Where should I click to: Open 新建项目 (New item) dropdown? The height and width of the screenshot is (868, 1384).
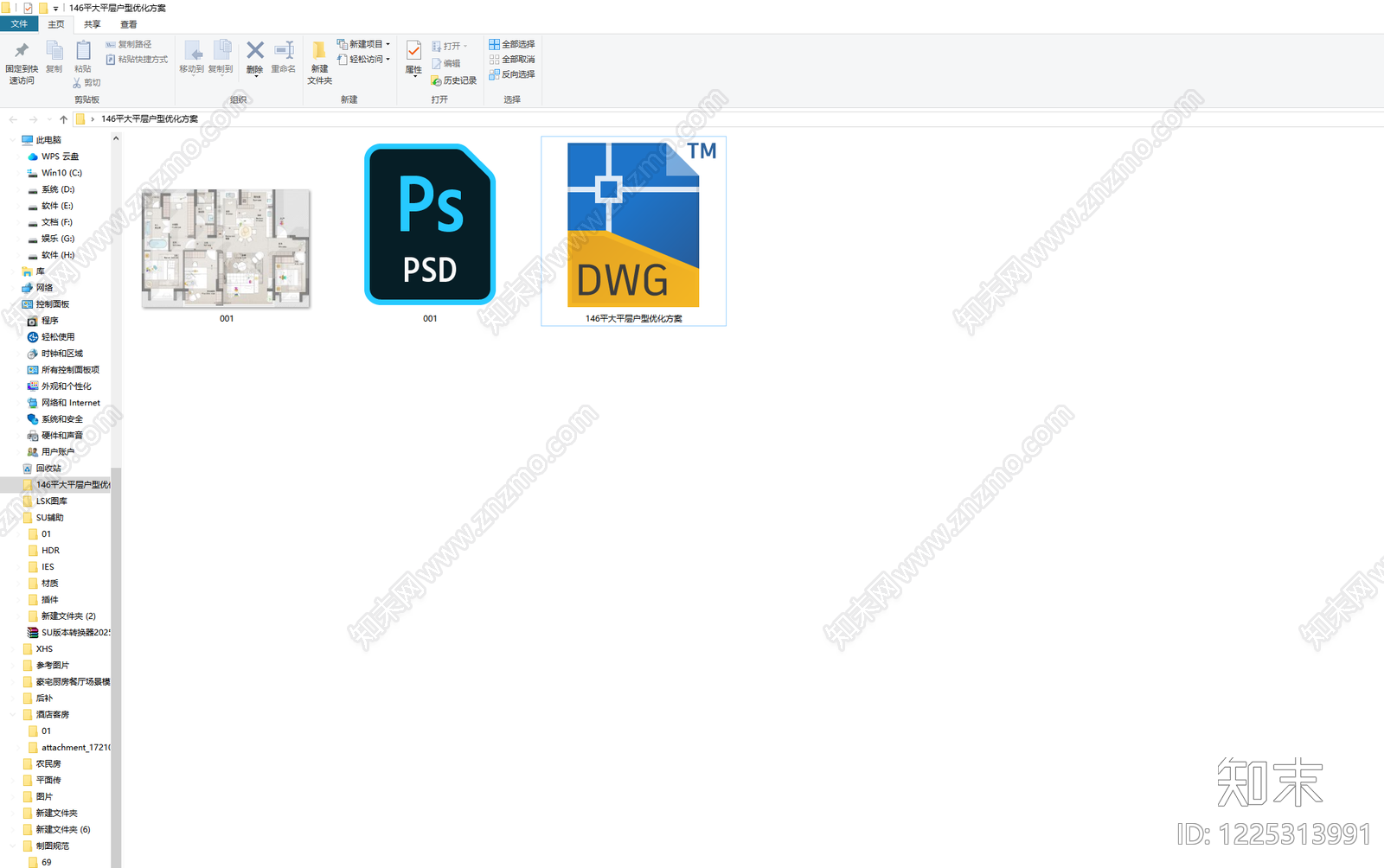pyautogui.click(x=363, y=44)
